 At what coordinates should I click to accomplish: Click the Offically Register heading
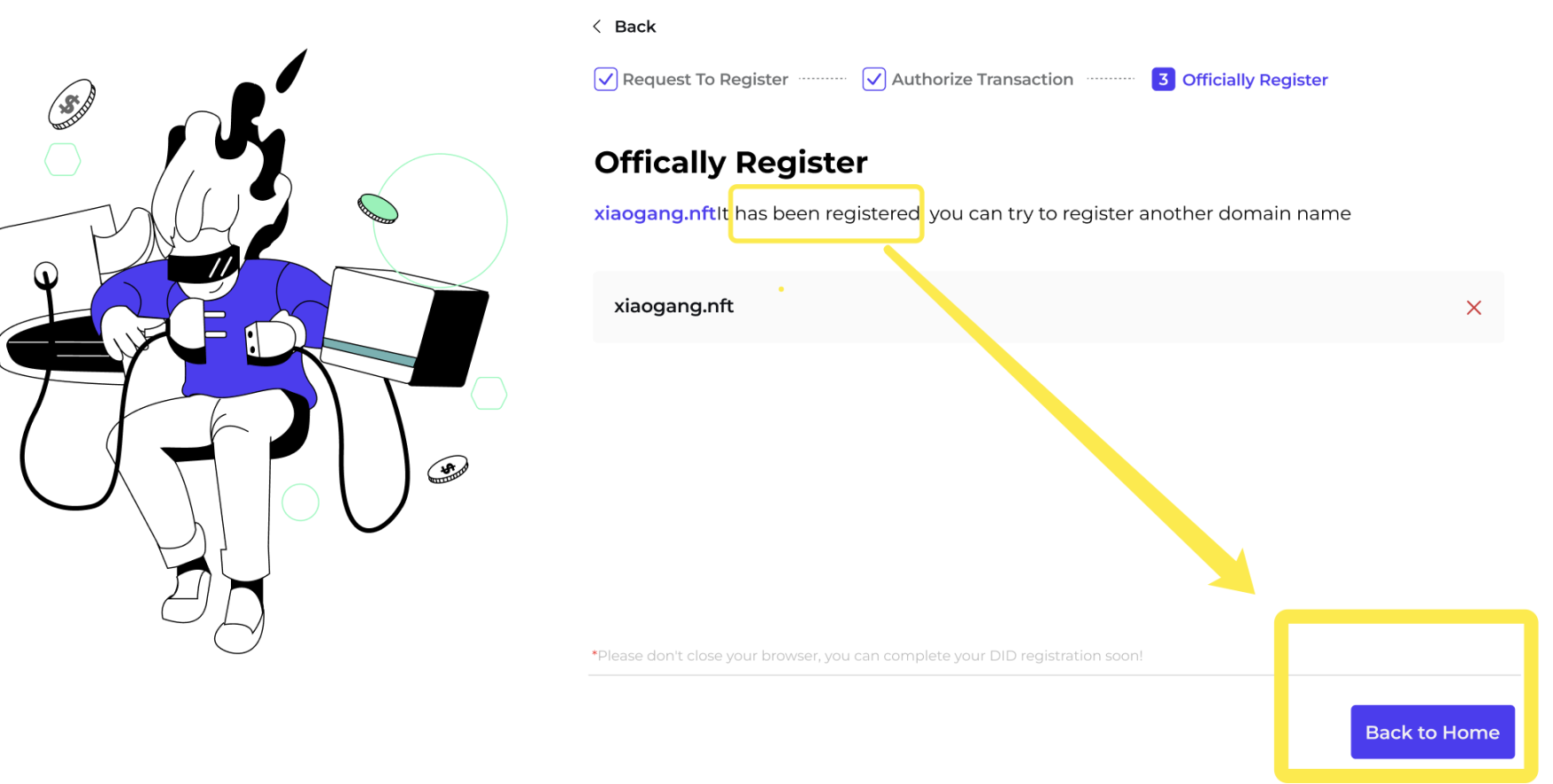pyautogui.click(x=731, y=163)
